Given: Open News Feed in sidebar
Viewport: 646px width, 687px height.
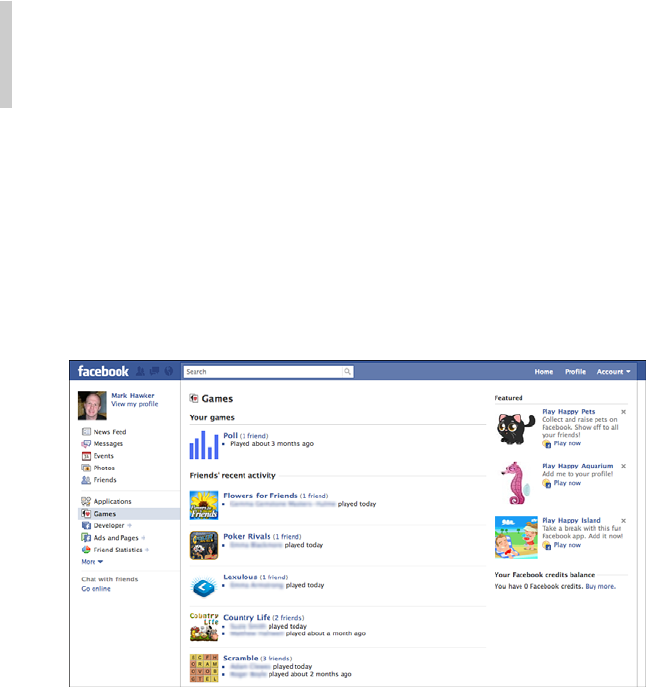Looking at the screenshot, I should [110, 432].
